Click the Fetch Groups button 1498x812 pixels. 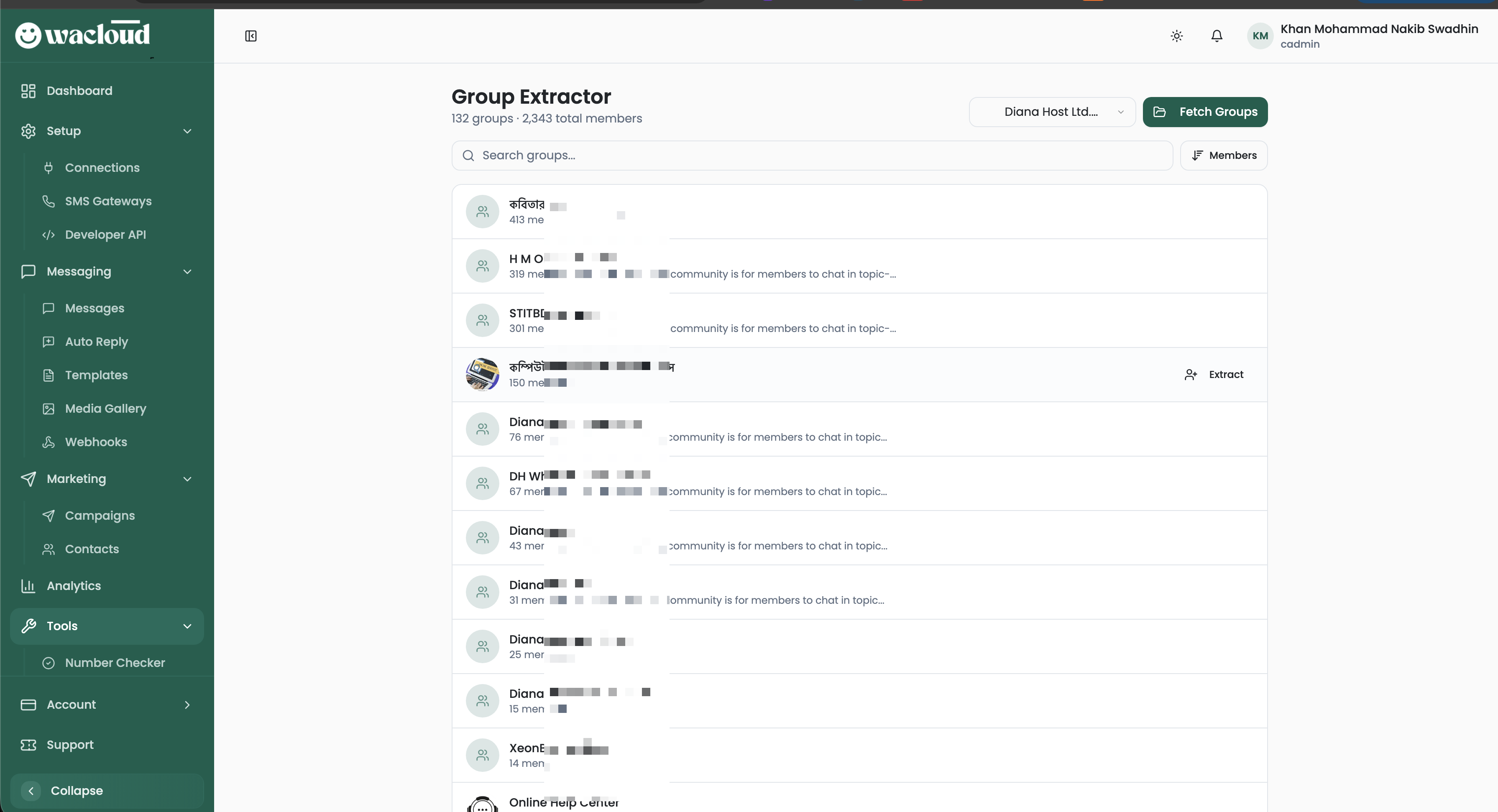(x=1205, y=112)
